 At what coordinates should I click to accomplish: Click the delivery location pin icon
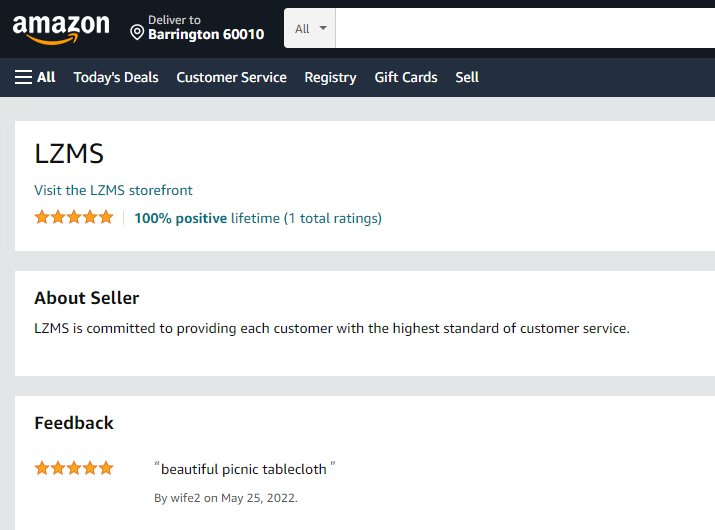[138, 33]
